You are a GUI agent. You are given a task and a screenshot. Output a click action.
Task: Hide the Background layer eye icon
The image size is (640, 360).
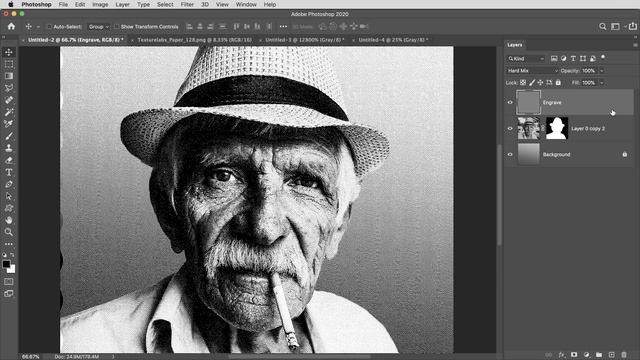510,155
